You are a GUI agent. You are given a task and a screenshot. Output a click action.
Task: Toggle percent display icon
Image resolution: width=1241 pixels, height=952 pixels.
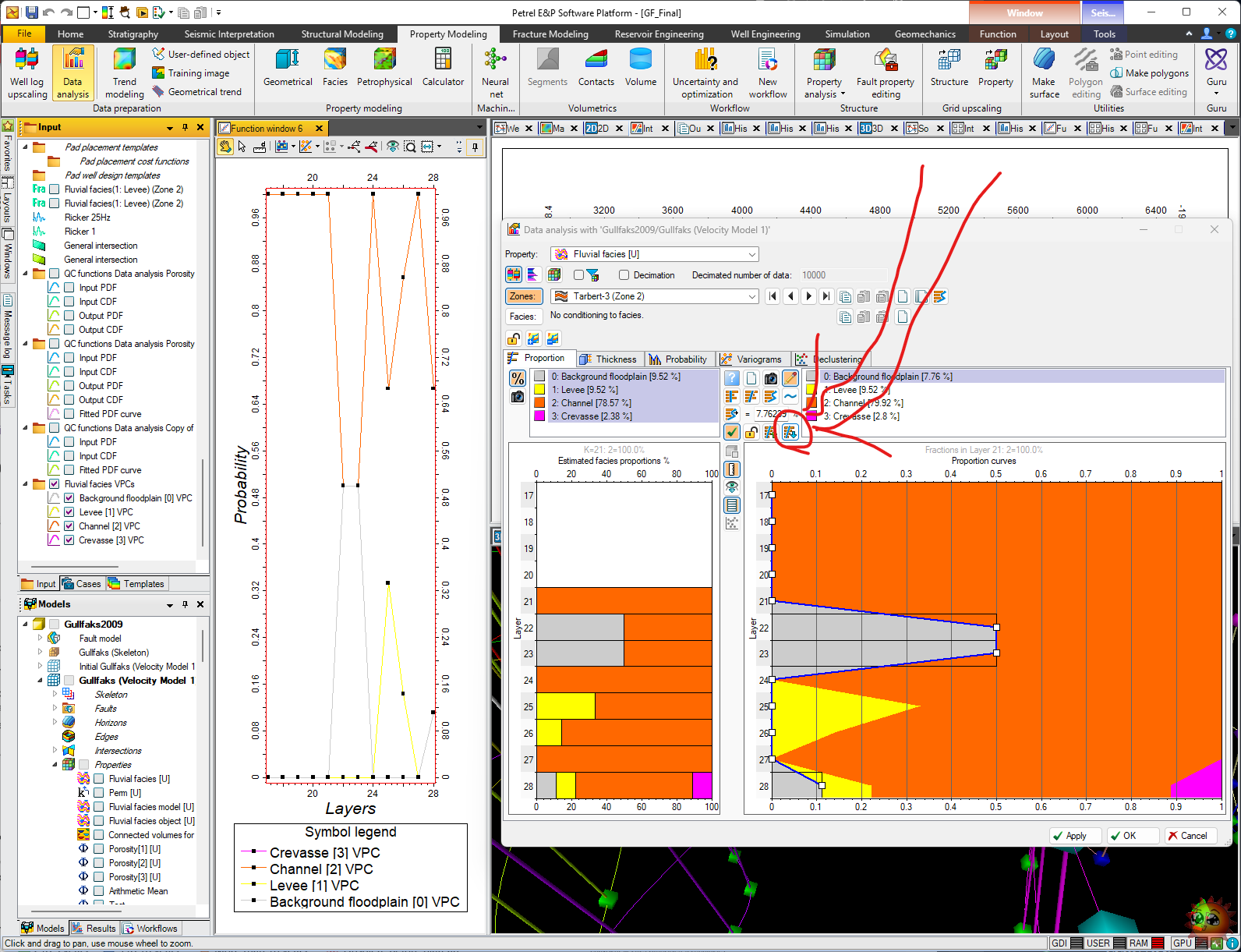[x=518, y=378]
